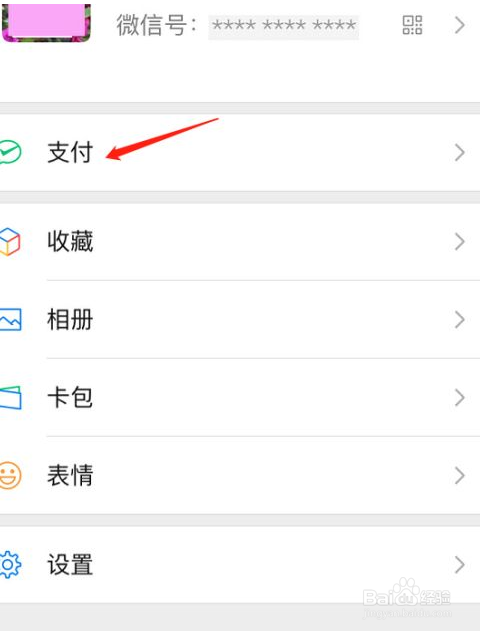This screenshot has width=480, height=631.
Task: Tap the Settings gear icon
Action: (10, 565)
